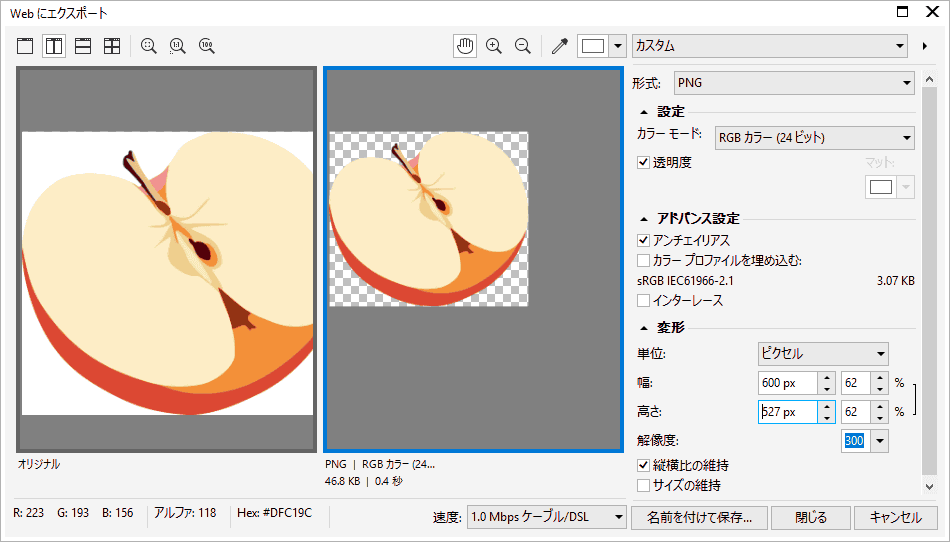Viewport: 950px width, 542px height.
Task: Click the zoom 1:1 magnifier icon
Action: [178, 46]
